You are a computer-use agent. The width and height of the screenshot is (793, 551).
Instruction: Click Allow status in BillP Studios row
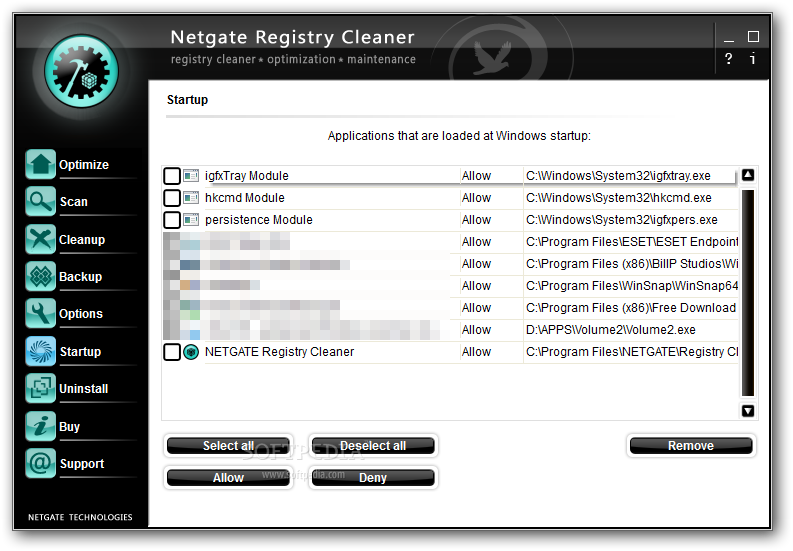(x=476, y=264)
